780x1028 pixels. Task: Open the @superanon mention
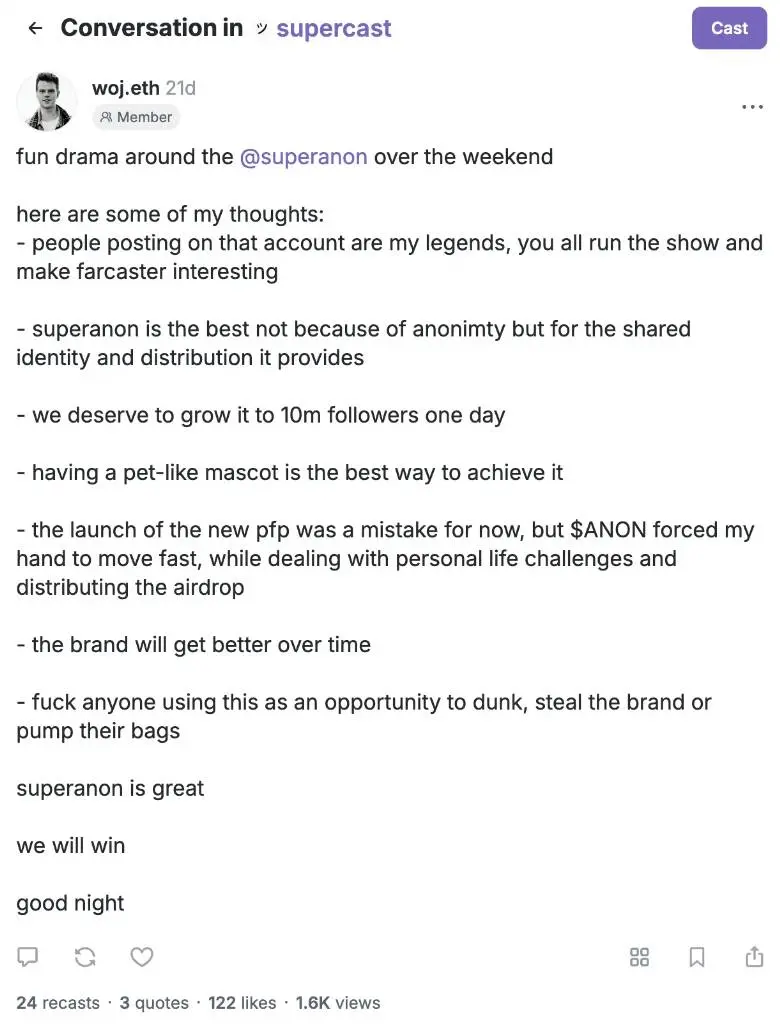(303, 157)
